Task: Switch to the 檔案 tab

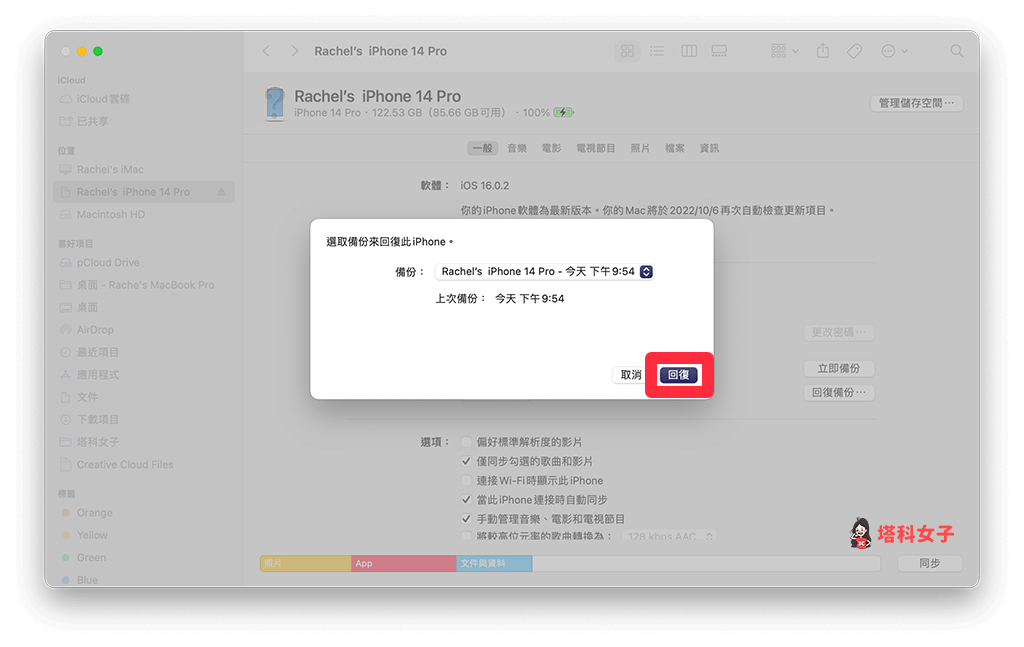Action: [x=675, y=148]
